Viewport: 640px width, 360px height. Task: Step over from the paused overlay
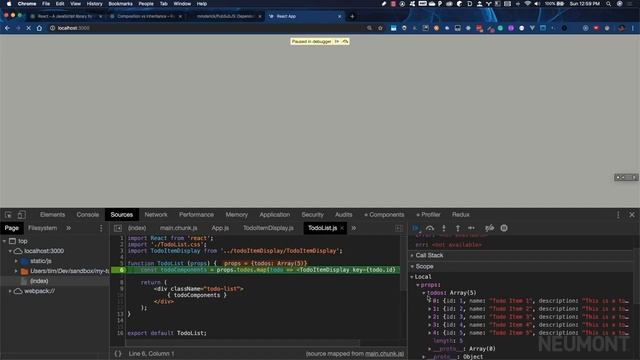[345, 42]
